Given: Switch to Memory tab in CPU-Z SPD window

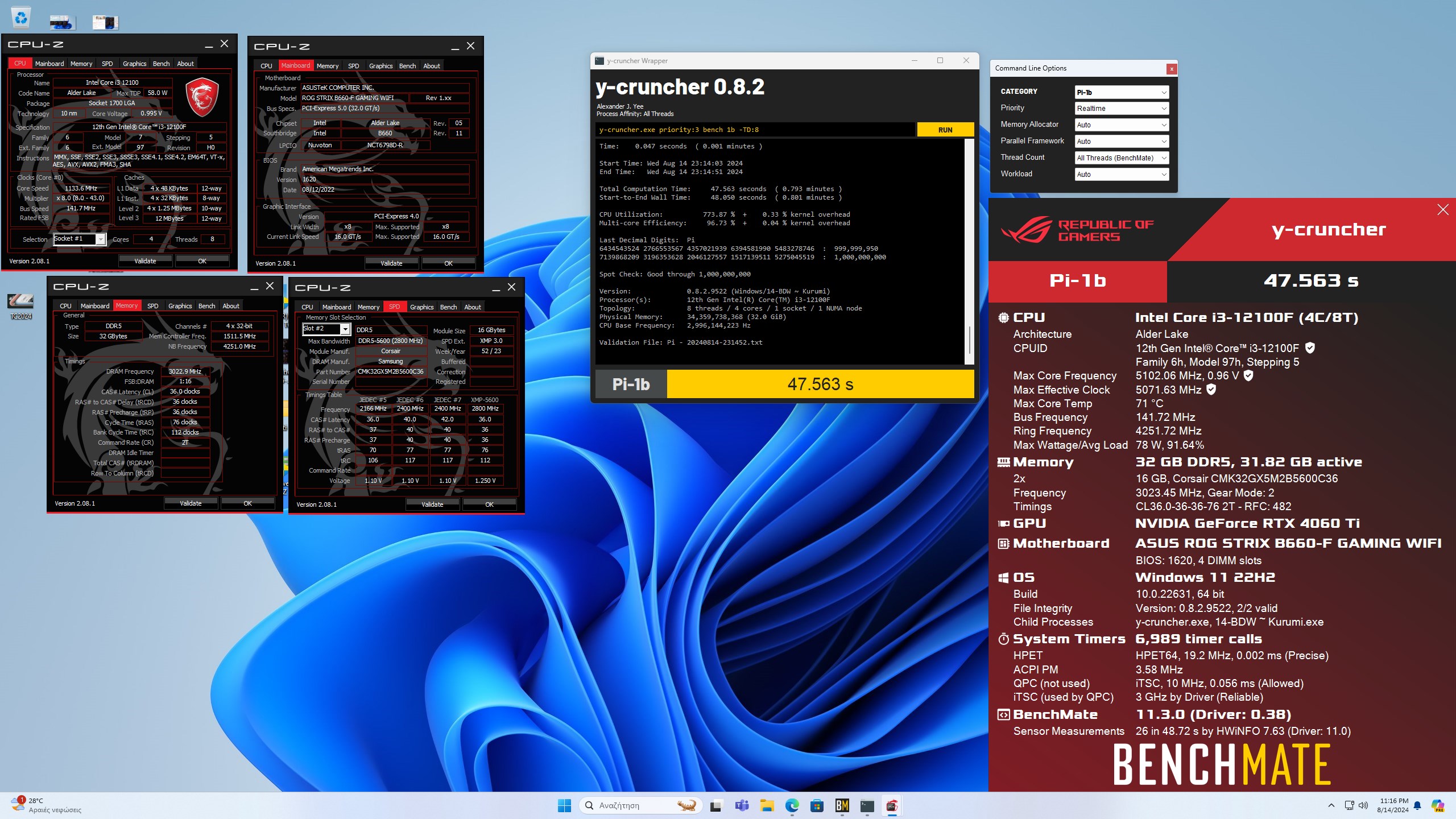Looking at the screenshot, I should click(369, 307).
